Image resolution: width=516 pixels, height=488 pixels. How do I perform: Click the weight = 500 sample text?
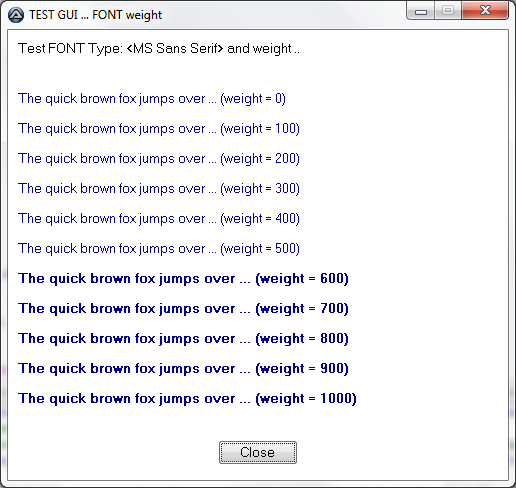[x=159, y=249]
